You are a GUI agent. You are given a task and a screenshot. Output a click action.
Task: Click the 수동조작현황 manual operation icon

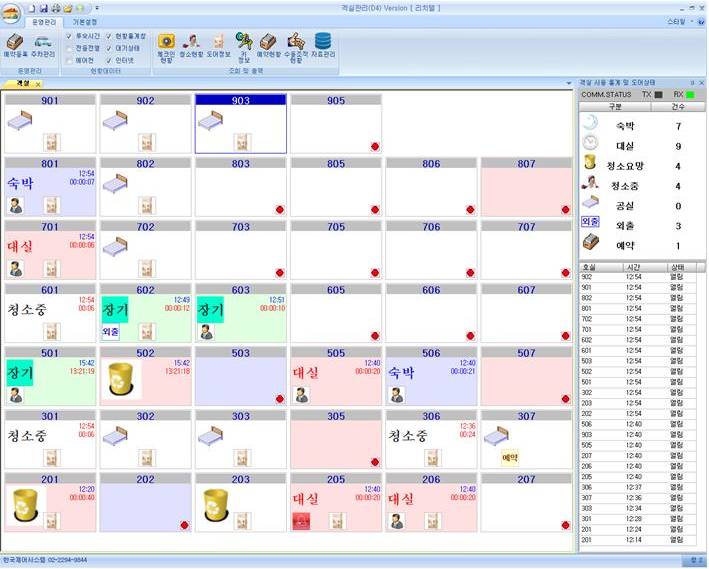click(x=296, y=45)
